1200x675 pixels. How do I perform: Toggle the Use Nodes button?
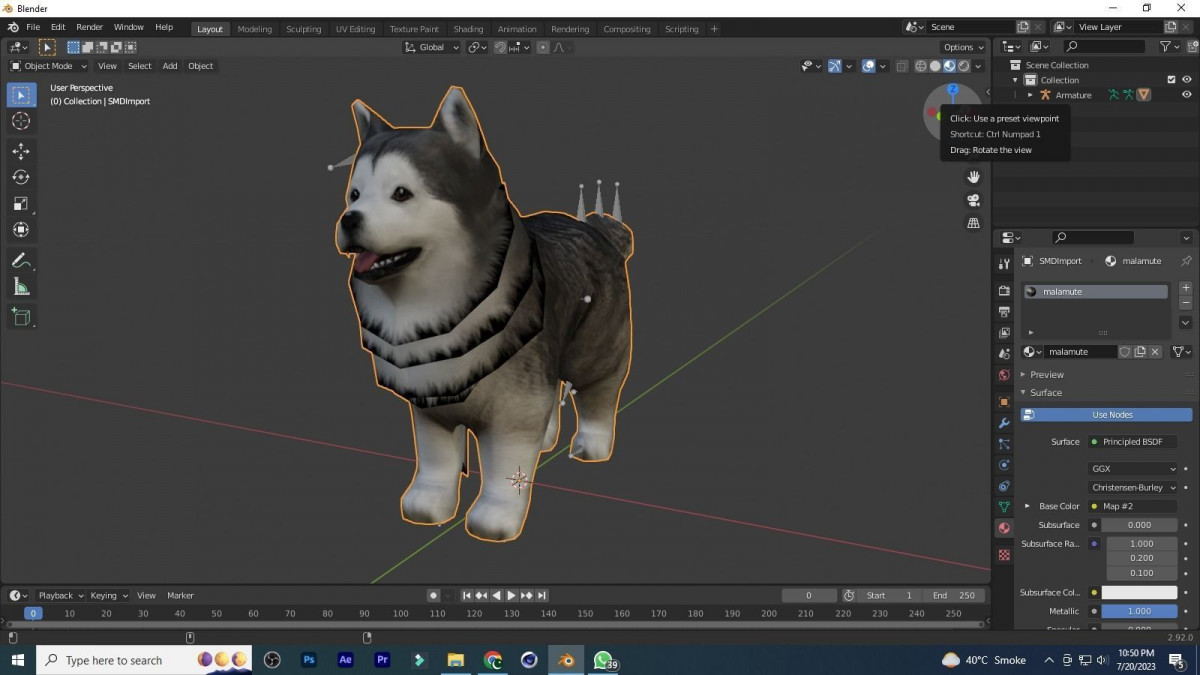1106,415
